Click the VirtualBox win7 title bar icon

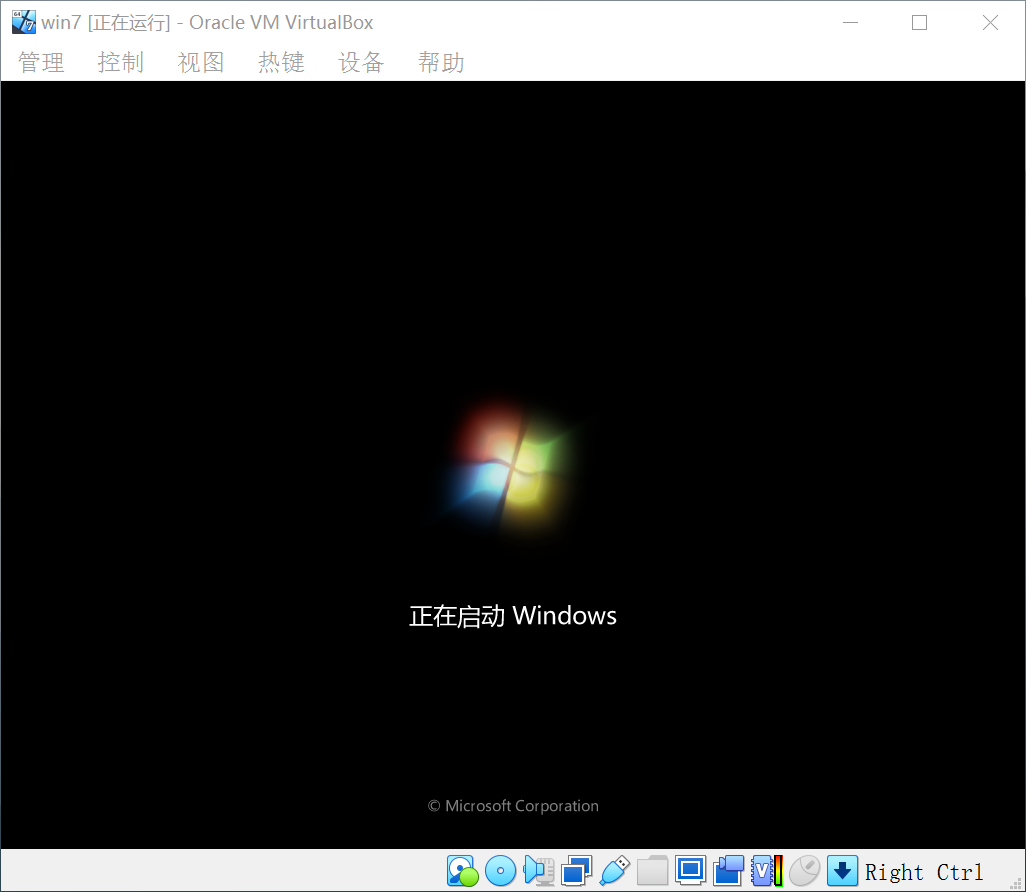point(24,22)
